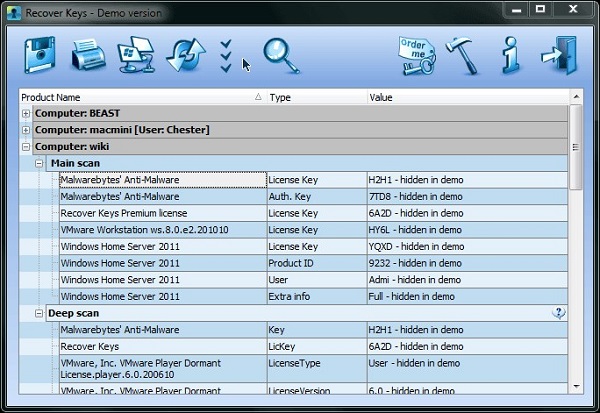This screenshot has height=413, width=600.
Task: Click the Exit door icon
Action: (559, 56)
